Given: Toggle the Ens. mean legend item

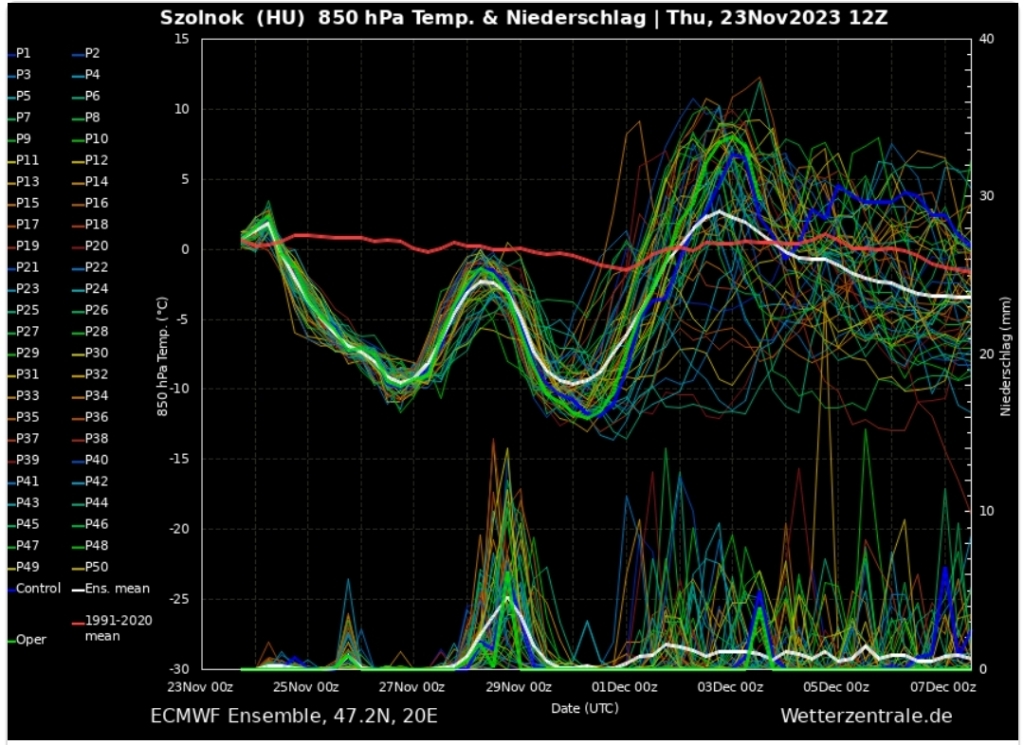Looking at the screenshot, I should pyautogui.click(x=117, y=589).
